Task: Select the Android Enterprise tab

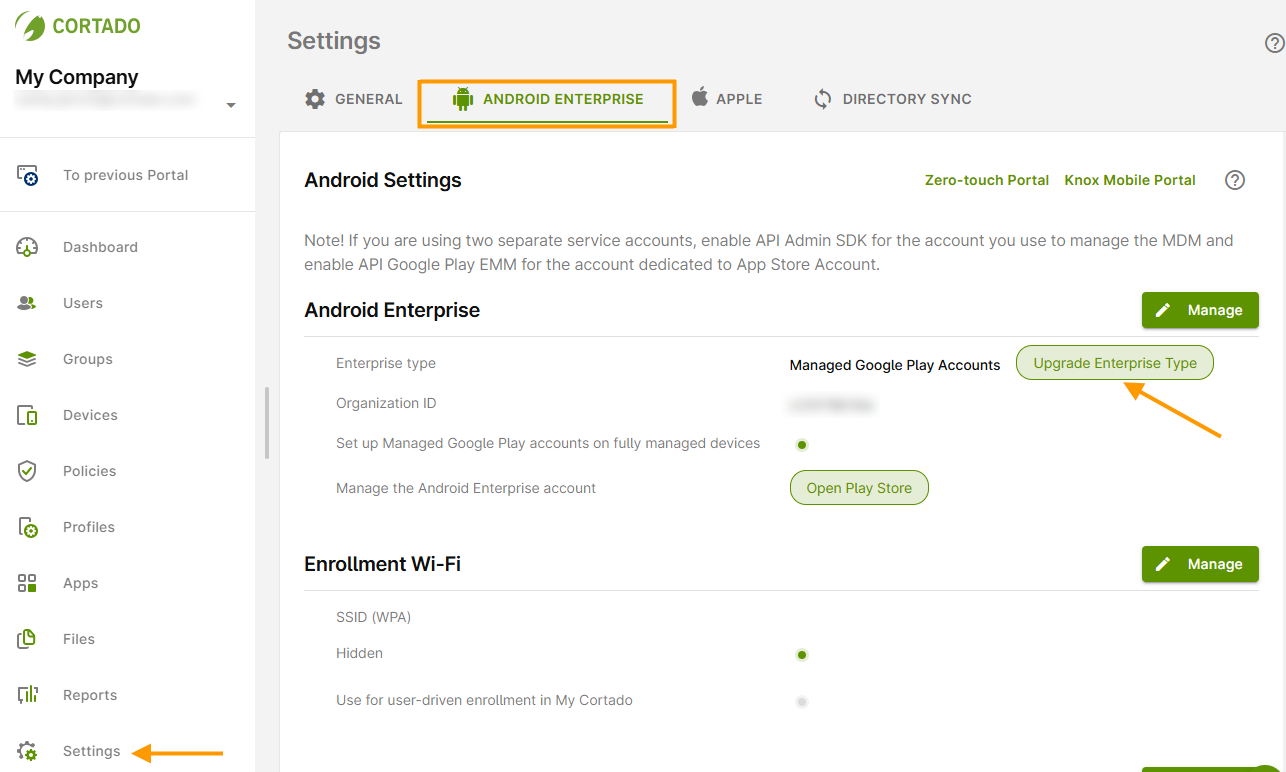Action: pos(547,99)
